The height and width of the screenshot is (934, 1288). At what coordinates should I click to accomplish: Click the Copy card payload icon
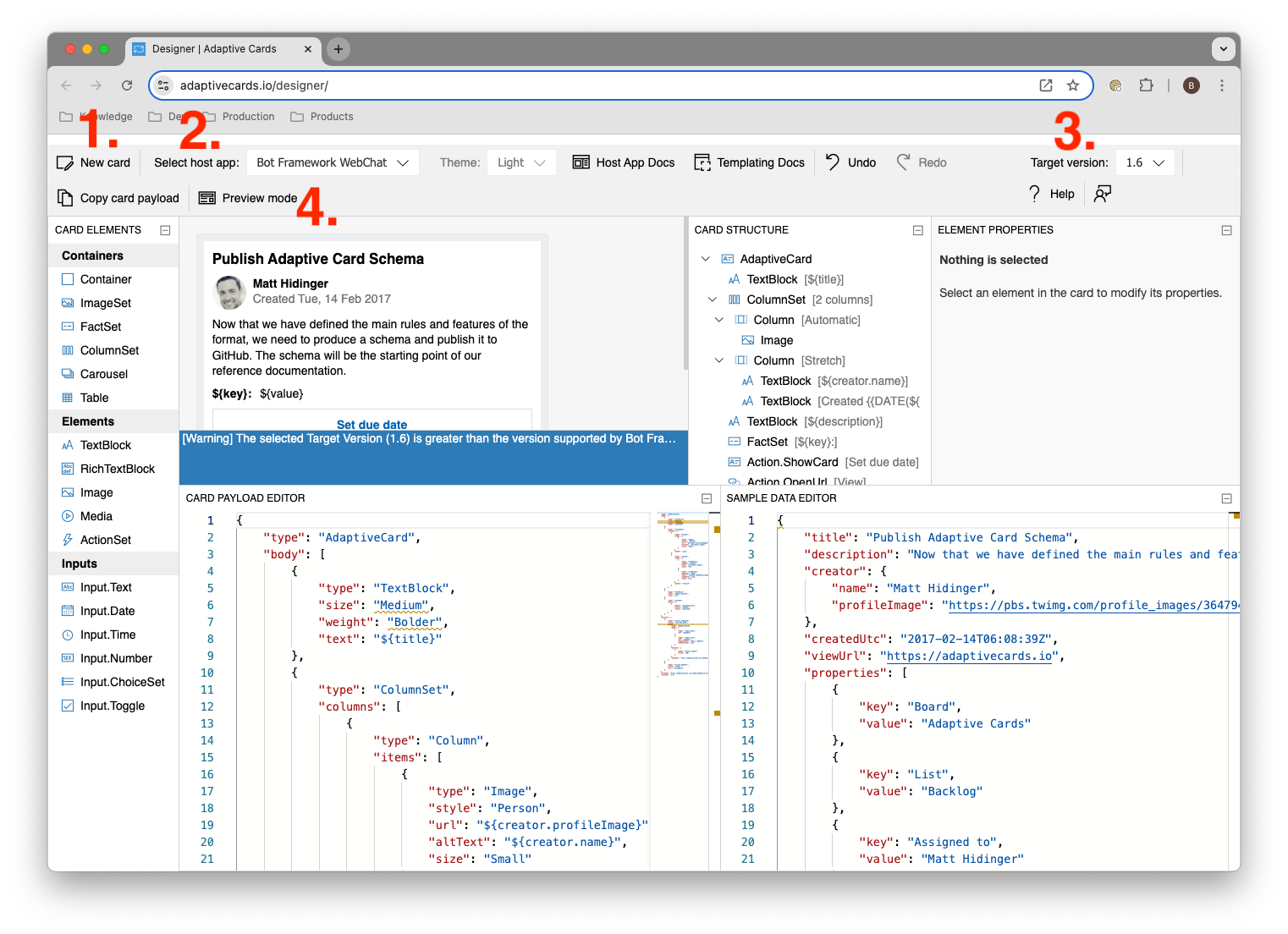(65, 198)
